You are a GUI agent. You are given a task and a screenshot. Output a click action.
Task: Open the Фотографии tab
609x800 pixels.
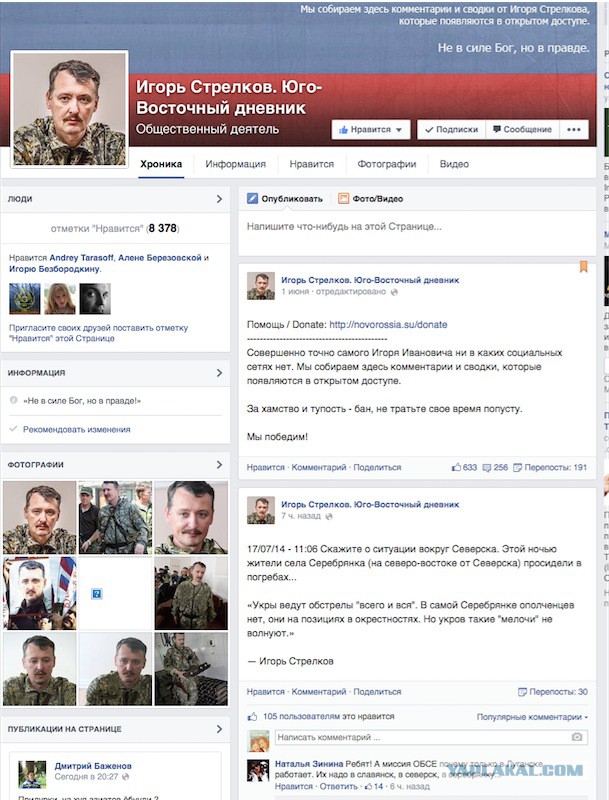387,164
